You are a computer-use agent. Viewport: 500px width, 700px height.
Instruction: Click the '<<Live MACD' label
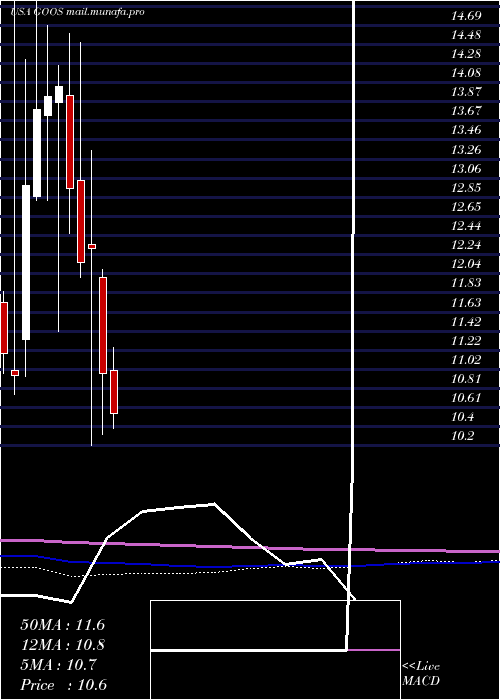(x=421, y=674)
